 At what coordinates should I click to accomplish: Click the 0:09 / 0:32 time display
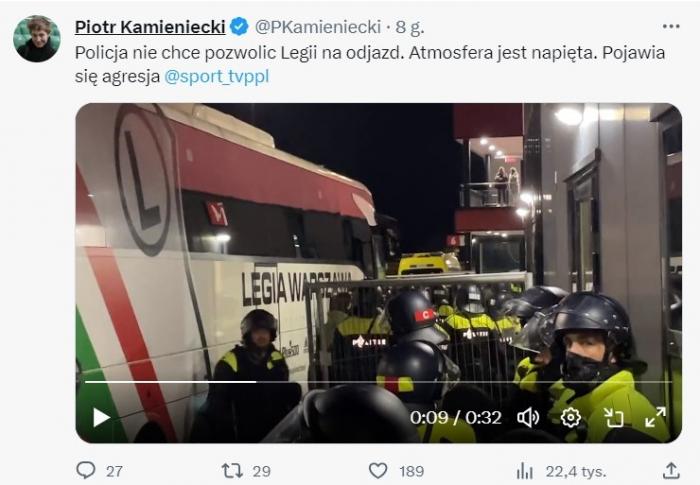456,418
